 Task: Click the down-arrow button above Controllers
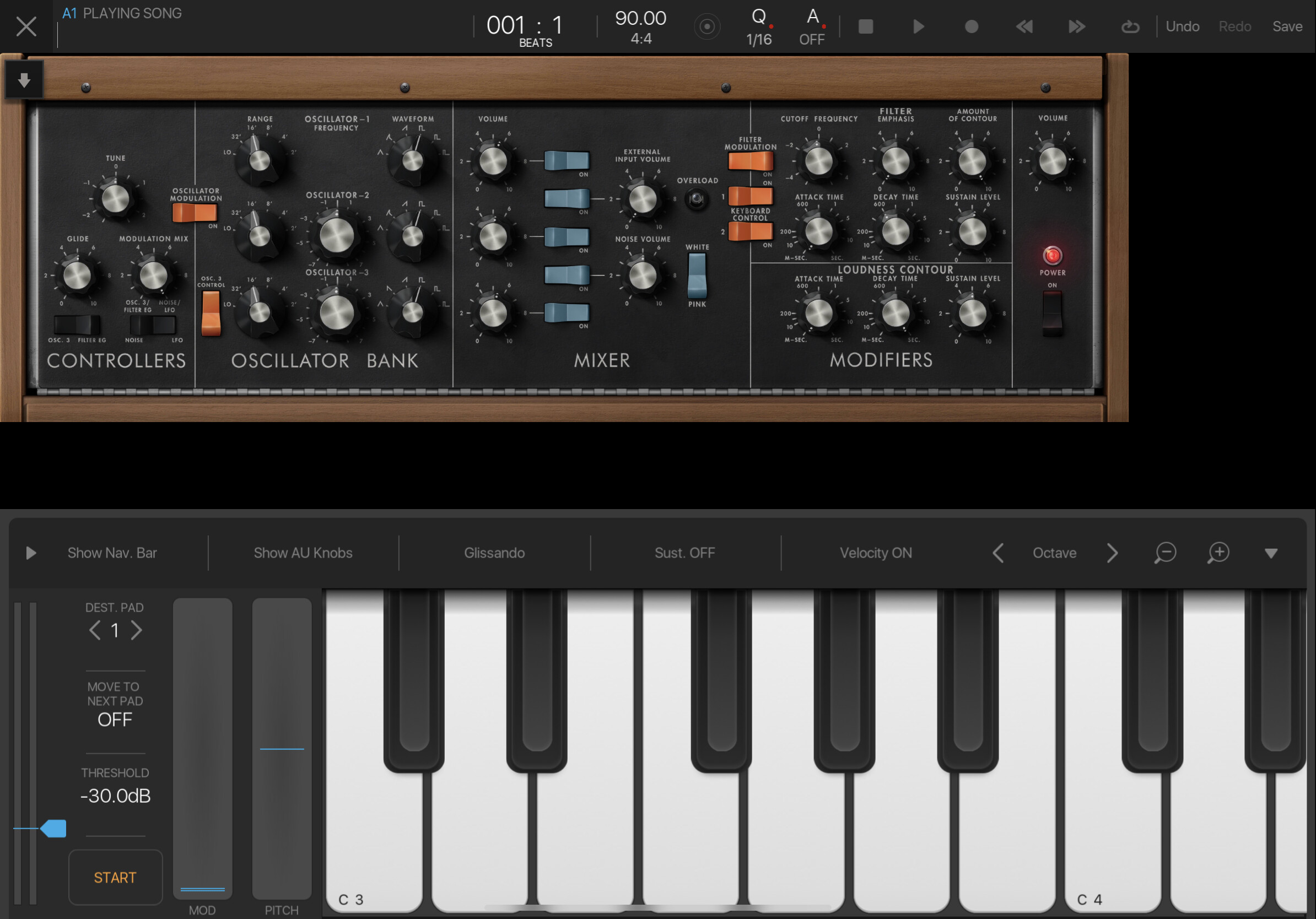click(x=24, y=80)
